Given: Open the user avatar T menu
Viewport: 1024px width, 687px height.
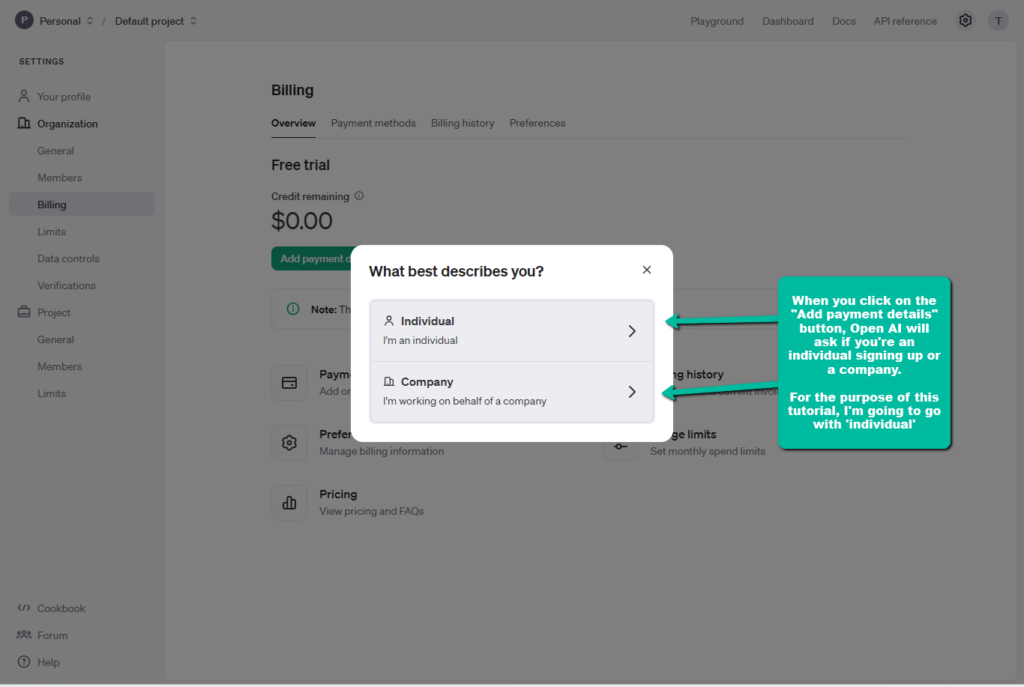Looking at the screenshot, I should click(x=998, y=21).
